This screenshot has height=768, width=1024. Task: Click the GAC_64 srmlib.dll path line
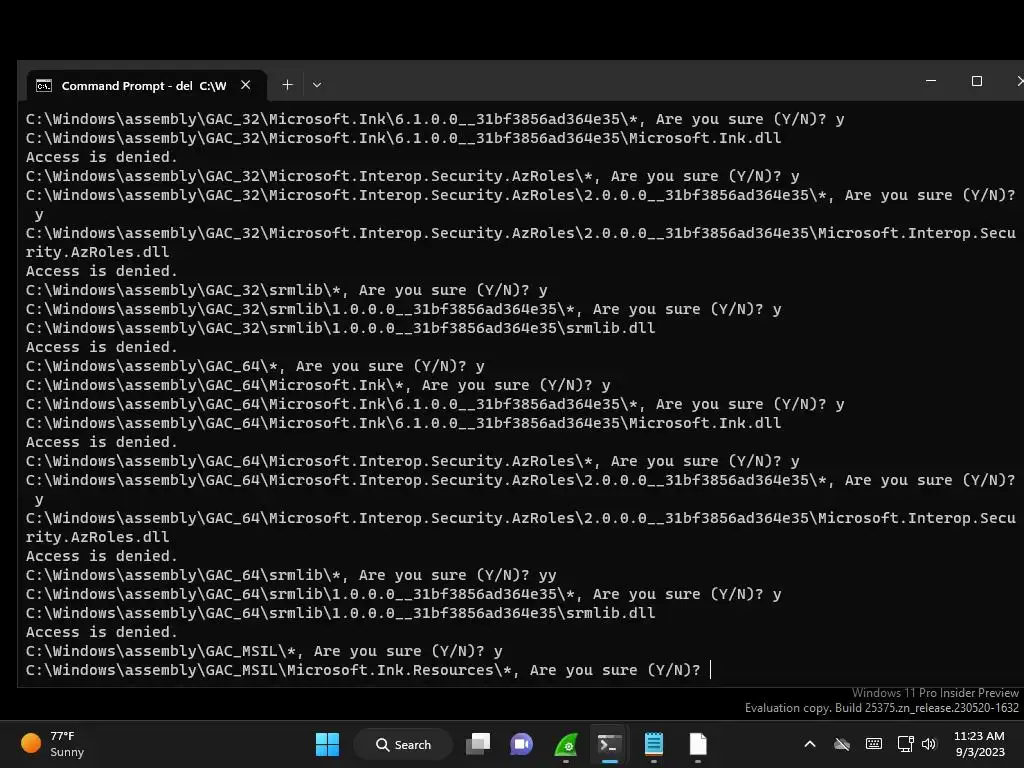(340, 613)
